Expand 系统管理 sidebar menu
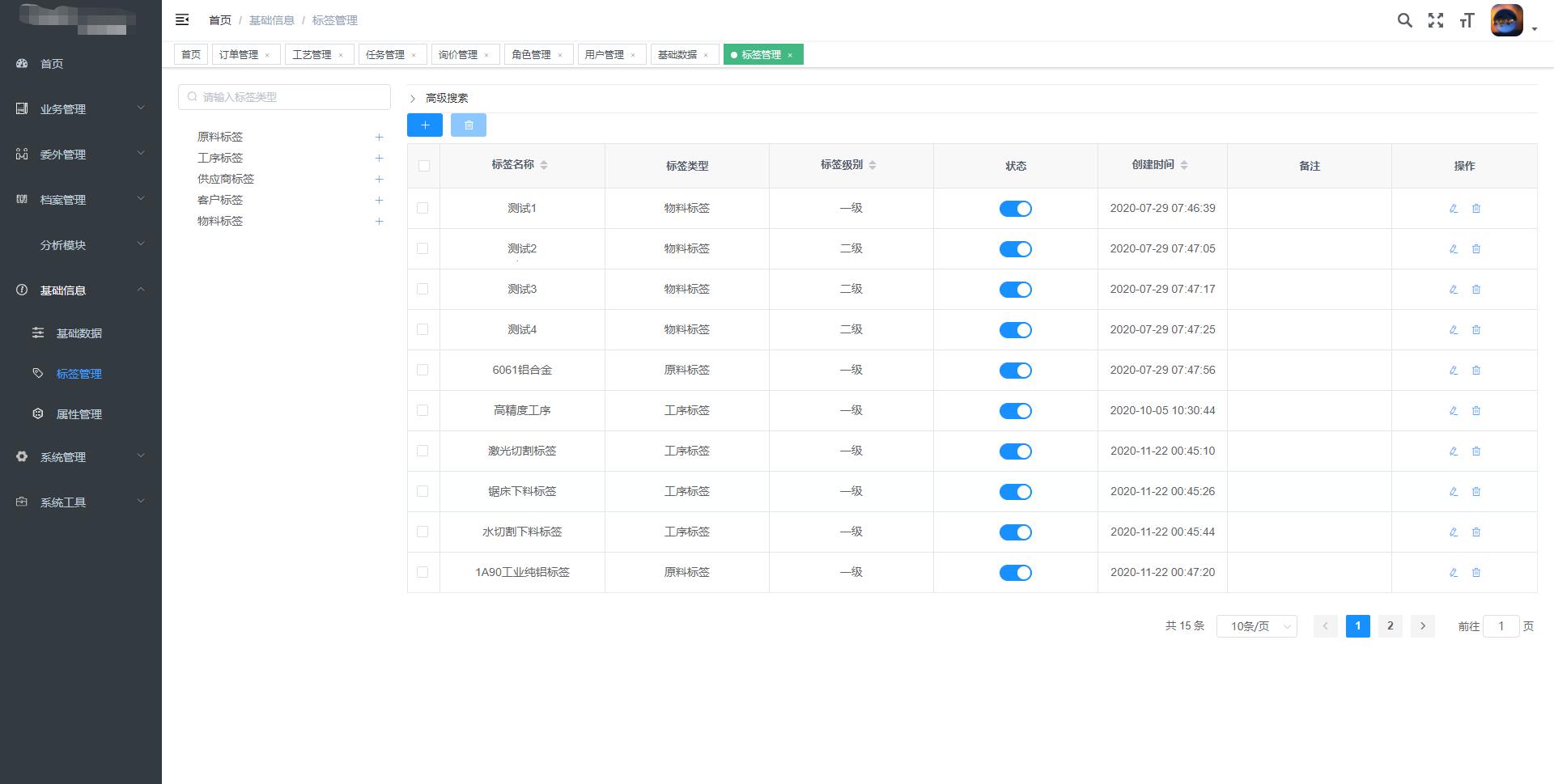This screenshot has height=784, width=1554. pos(81,456)
